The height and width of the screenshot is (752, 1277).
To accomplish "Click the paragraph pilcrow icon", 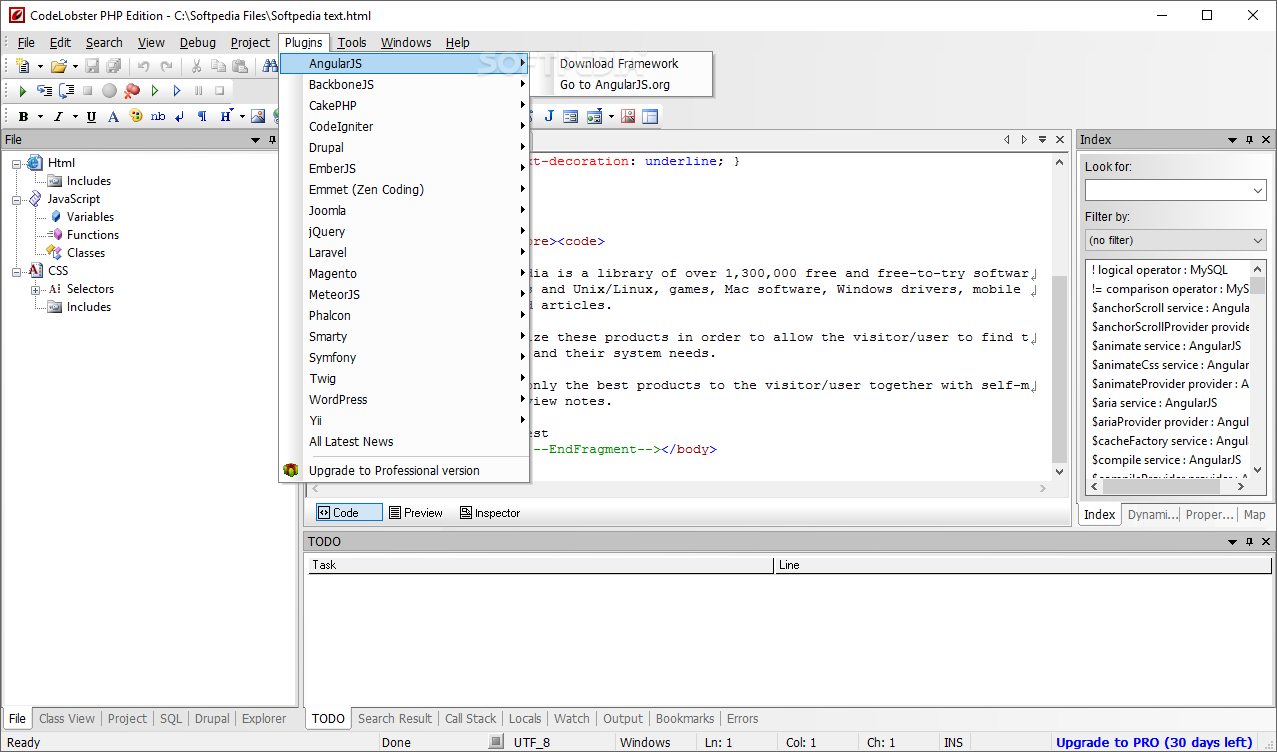I will [202, 117].
